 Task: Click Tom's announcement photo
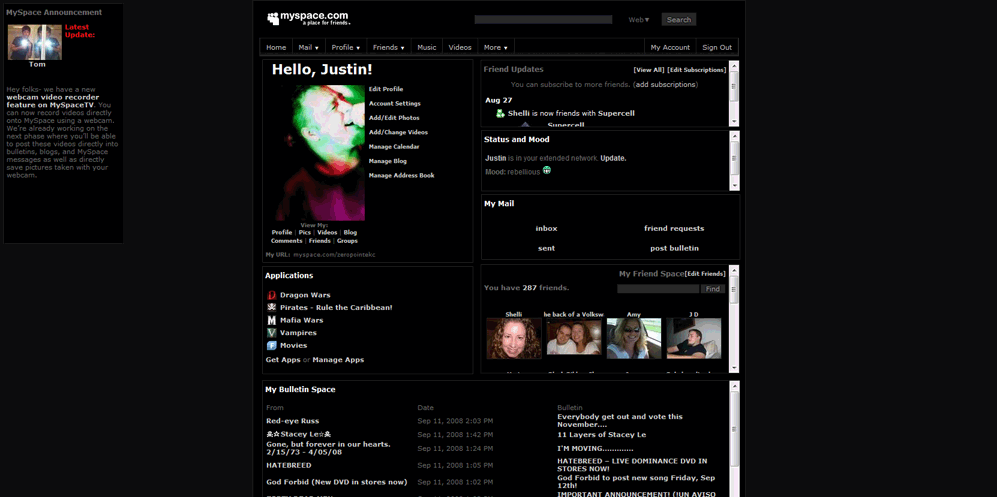34,43
